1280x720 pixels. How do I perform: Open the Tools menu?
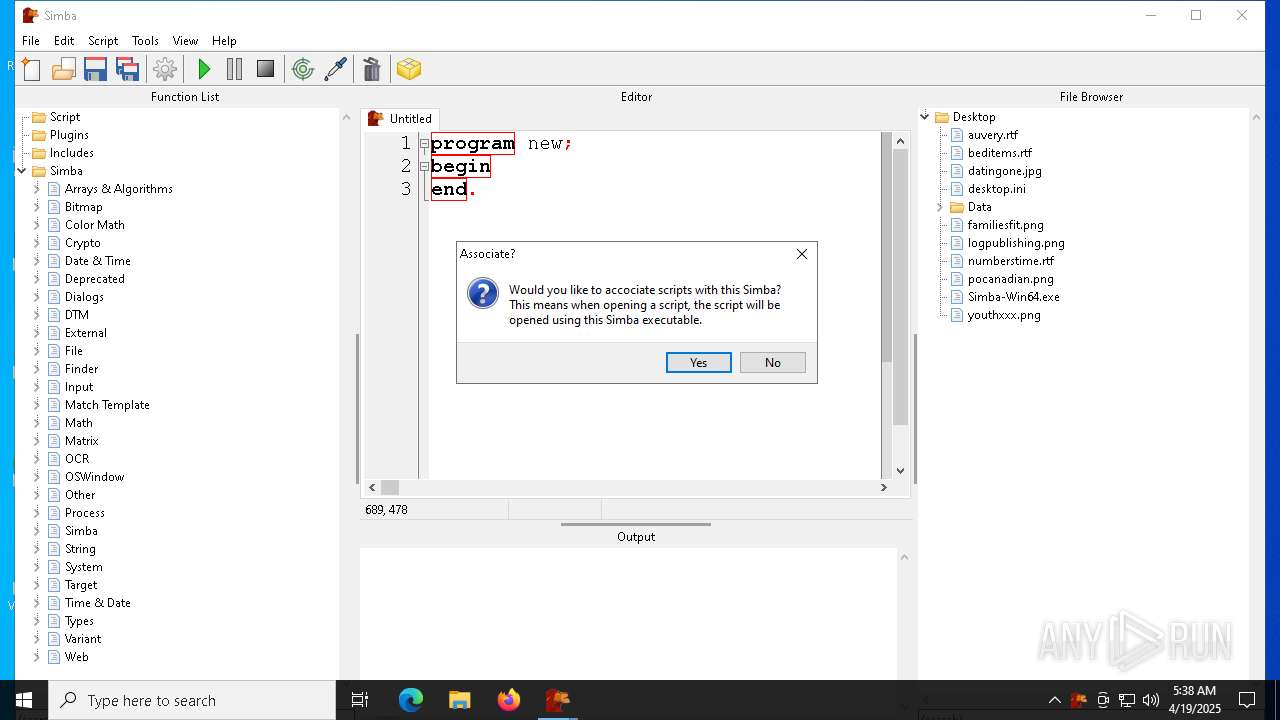pyautogui.click(x=145, y=41)
